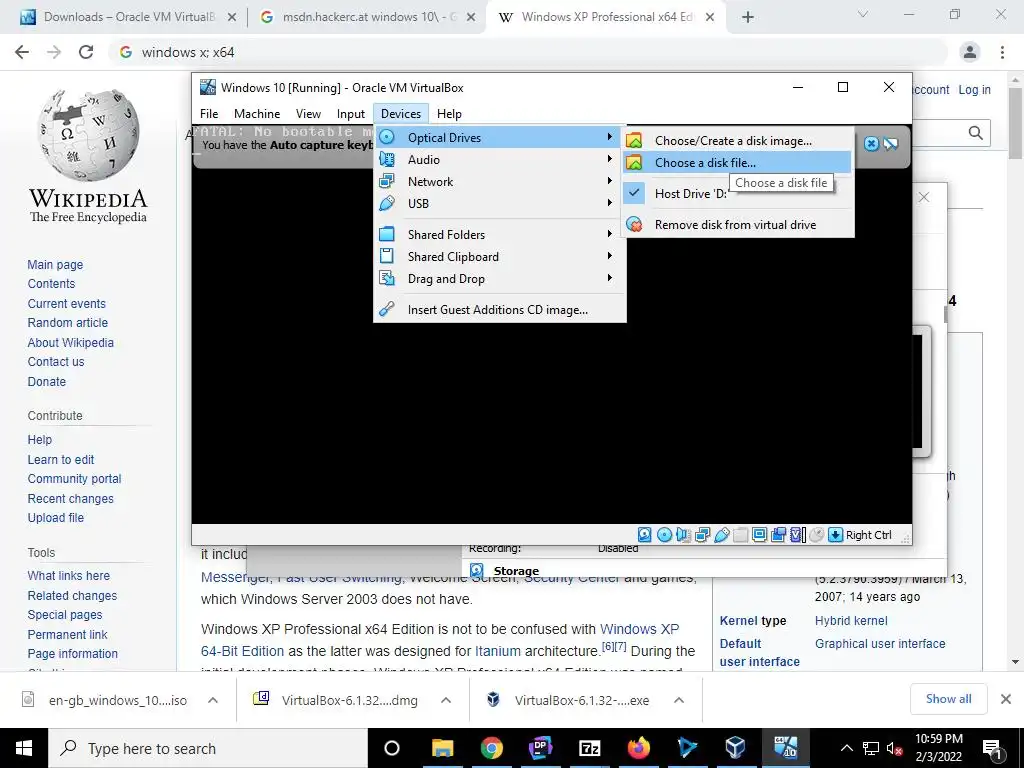The width and height of the screenshot is (1024, 768).
Task: Open the View menu in VirtualBox
Action: pos(308,114)
